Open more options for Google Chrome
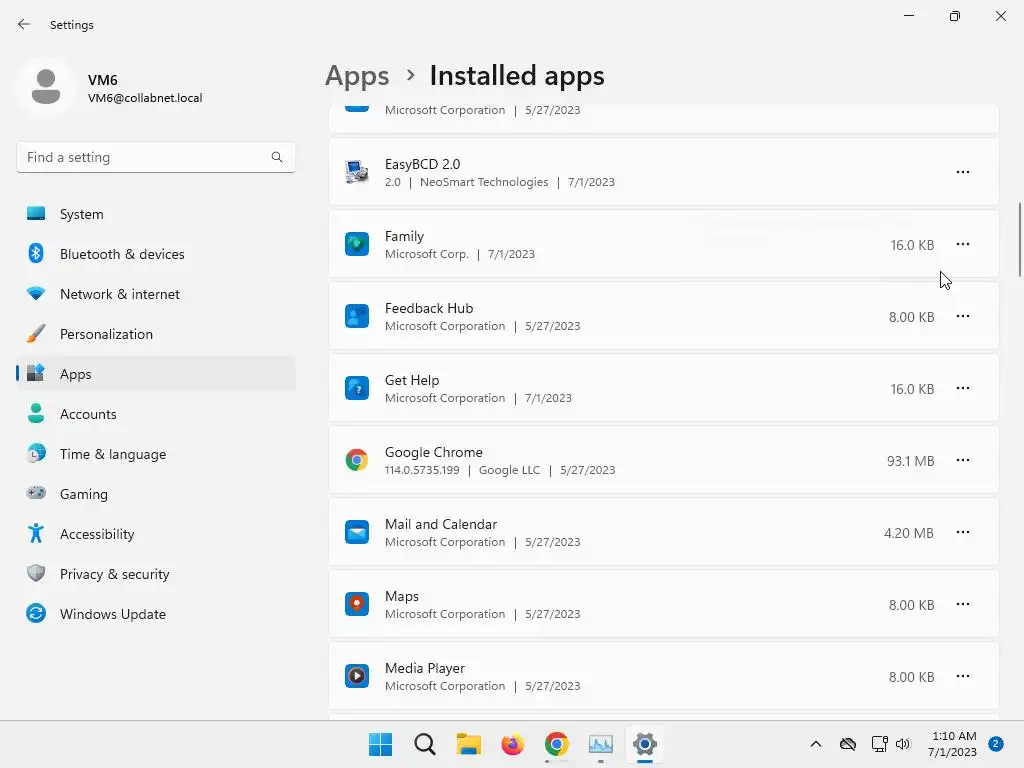Image resolution: width=1024 pixels, height=768 pixels. click(x=962, y=461)
